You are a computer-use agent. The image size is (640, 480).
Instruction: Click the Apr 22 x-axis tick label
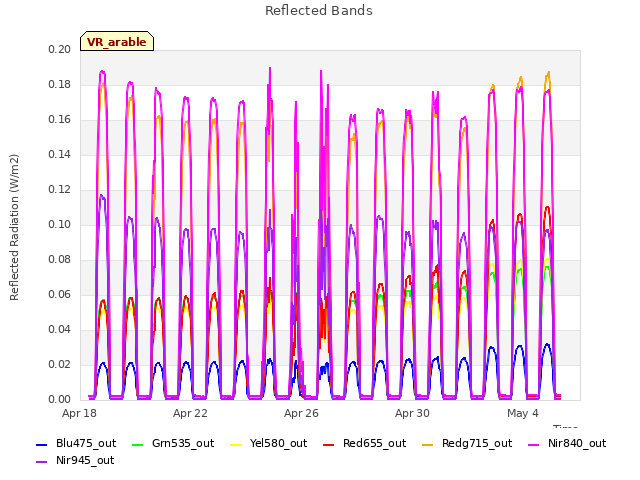(x=190, y=413)
